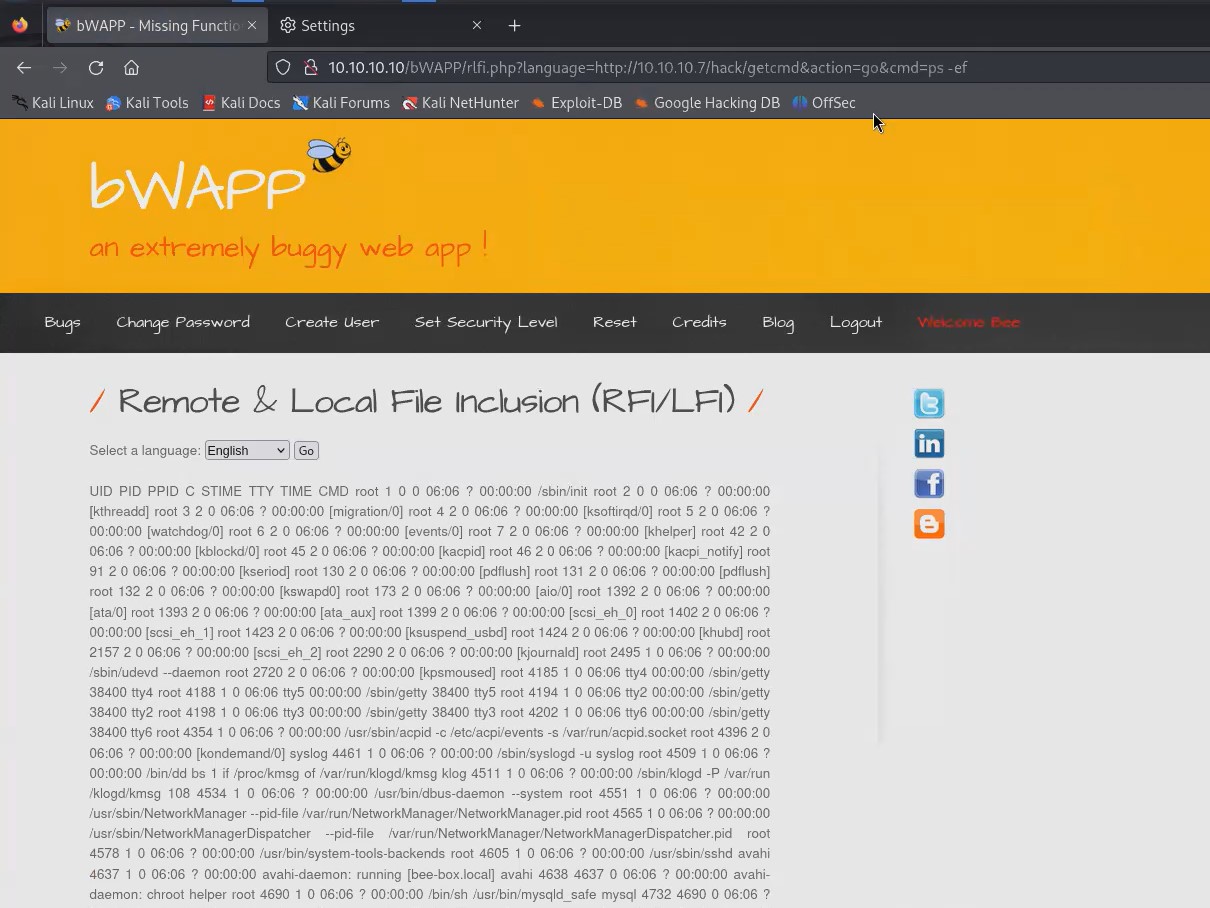Click 'an extremely buggy web app !' tagline

click(x=289, y=246)
